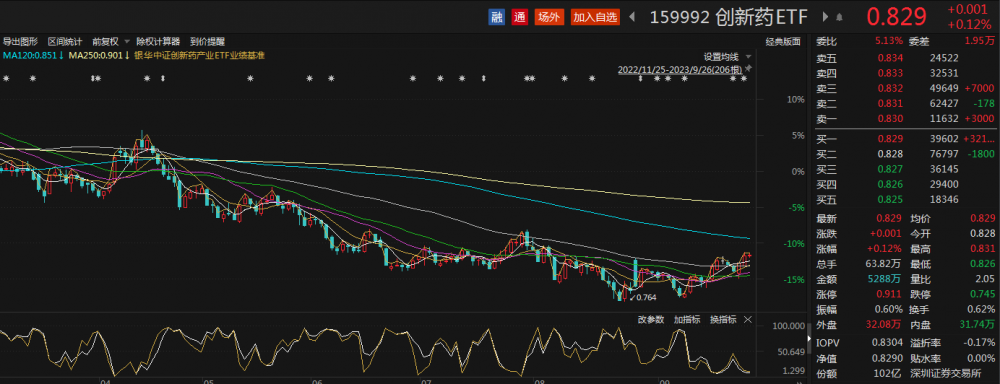This screenshot has width=1000, height=384.
Task: Go to next stock with right arrow
Action: [x=825, y=17]
